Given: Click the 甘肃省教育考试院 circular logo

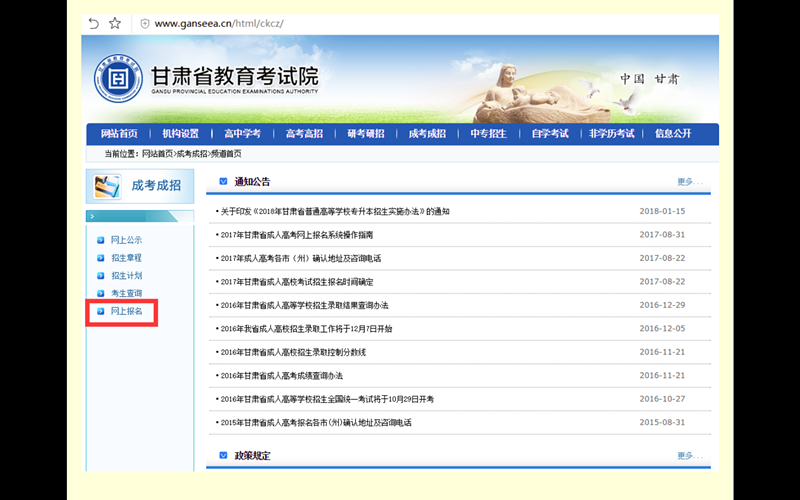Looking at the screenshot, I should [119, 78].
